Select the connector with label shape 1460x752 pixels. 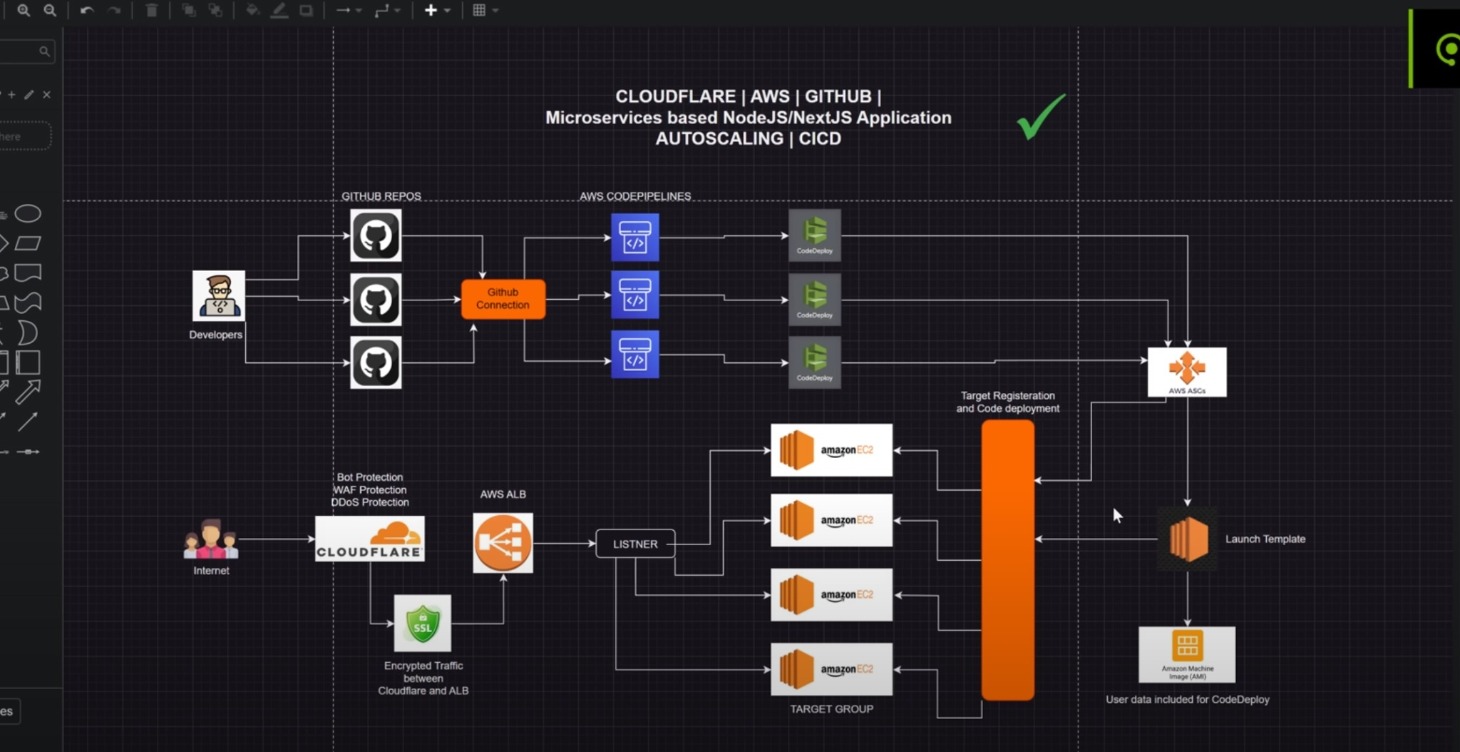(x=28, y=452)
